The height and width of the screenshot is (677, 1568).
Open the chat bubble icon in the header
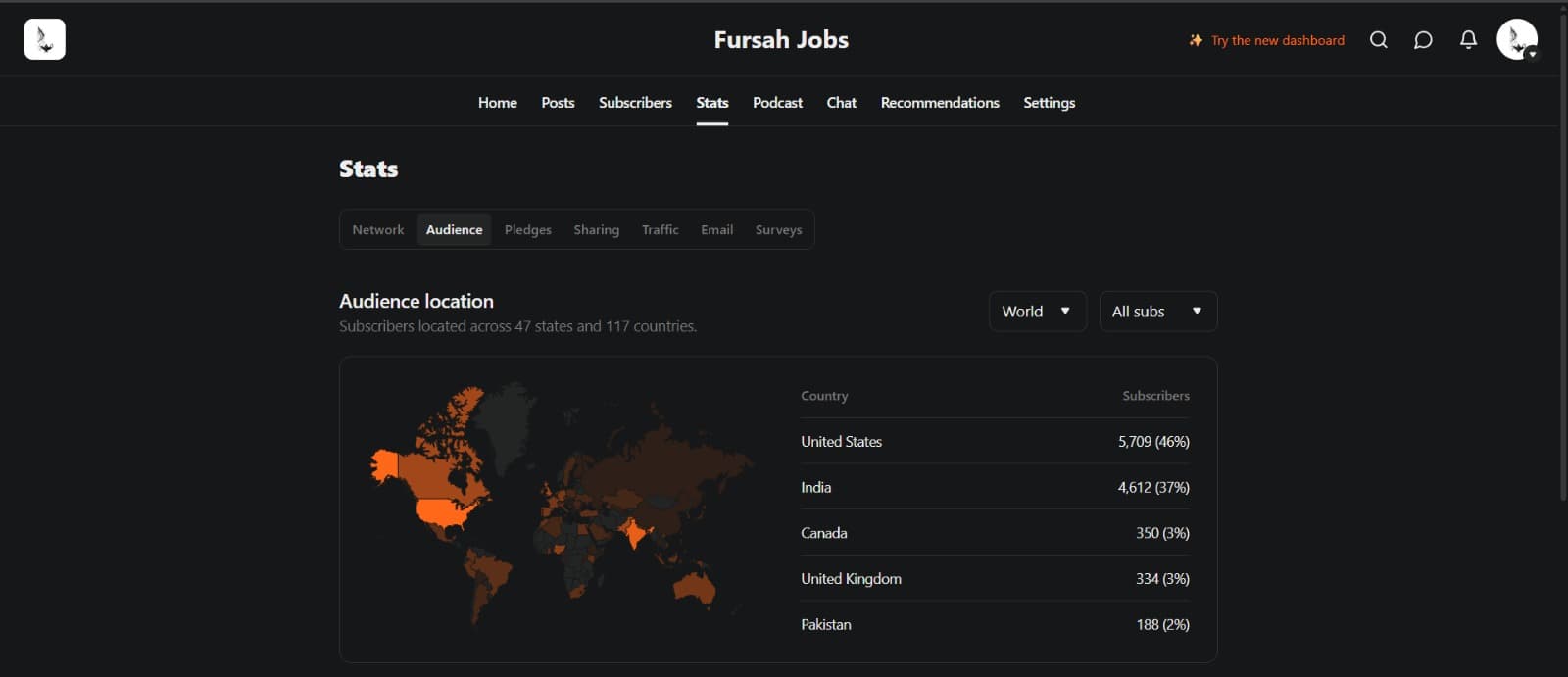(1423, 40)
